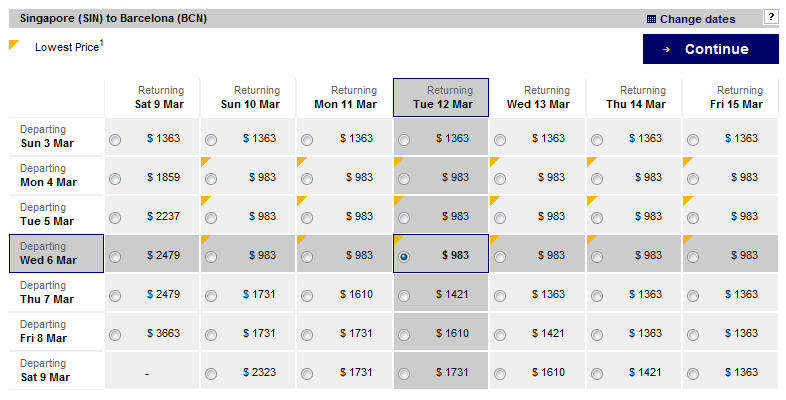The width and height of the screenshot is (786, 400).
Task: Click the Departing Sun 3 Mar row header
Action: [57, 137]
